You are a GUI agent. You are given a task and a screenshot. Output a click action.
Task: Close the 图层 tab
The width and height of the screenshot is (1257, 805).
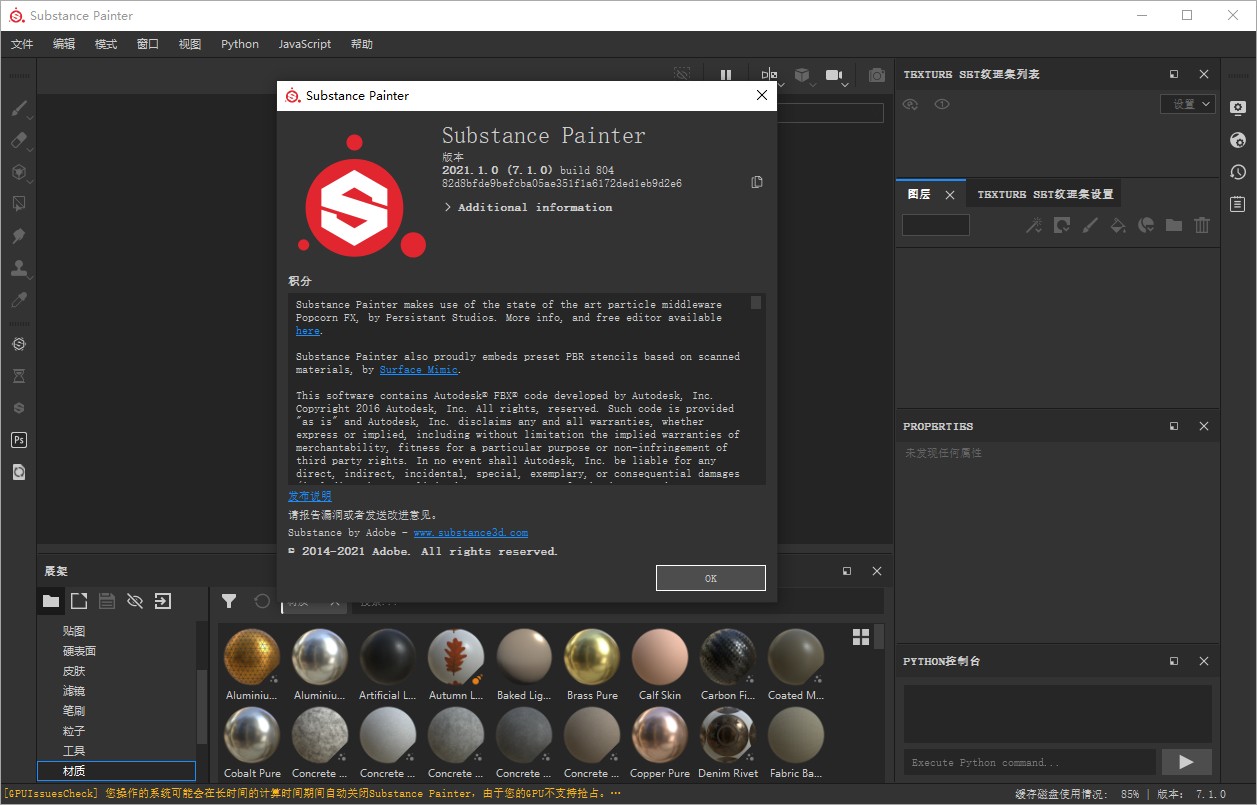point(950,195)
